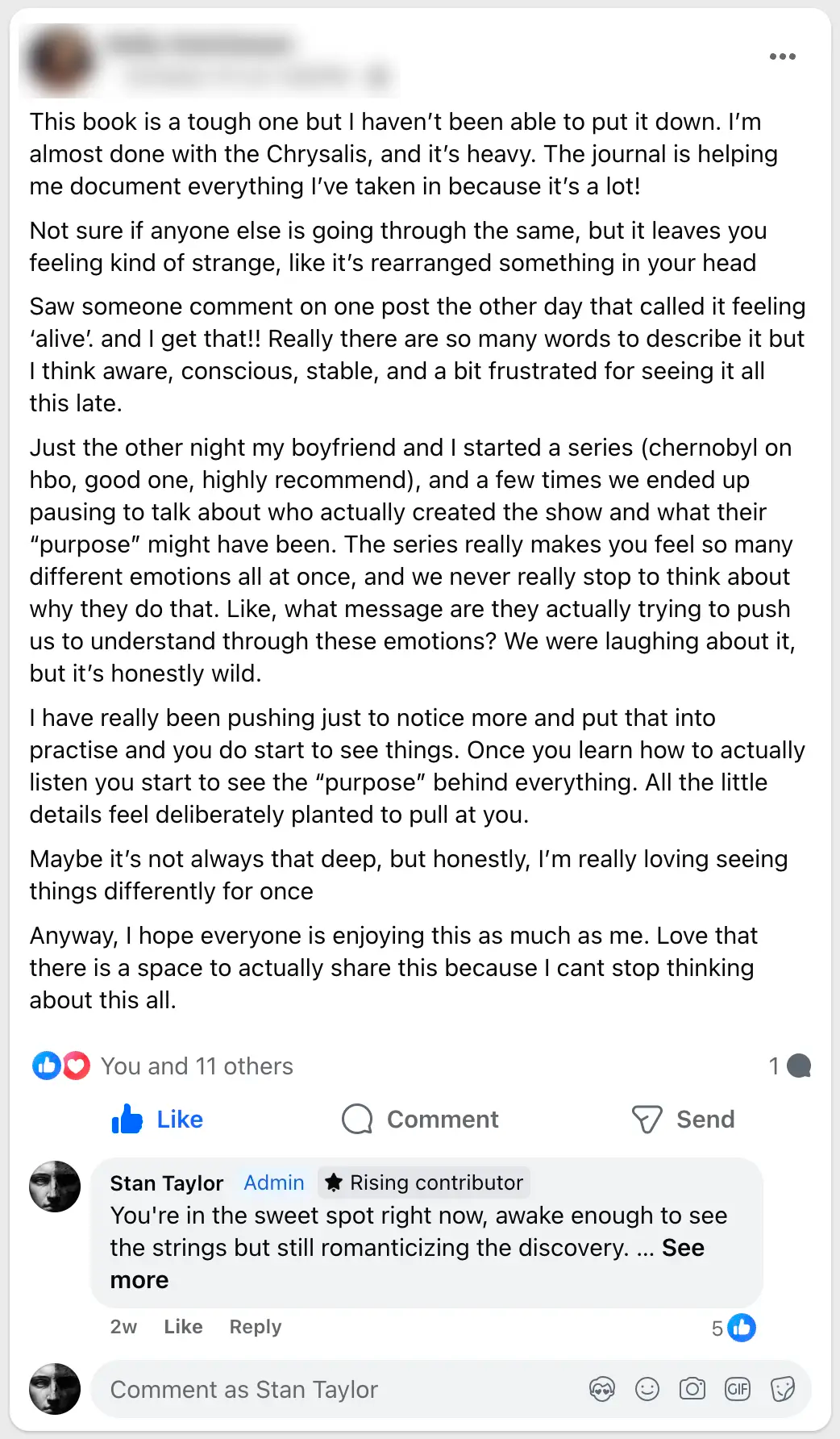Reply to Stan Taylor's comment
This screenshot has width=840, height=1439.
click(255, 1327)
